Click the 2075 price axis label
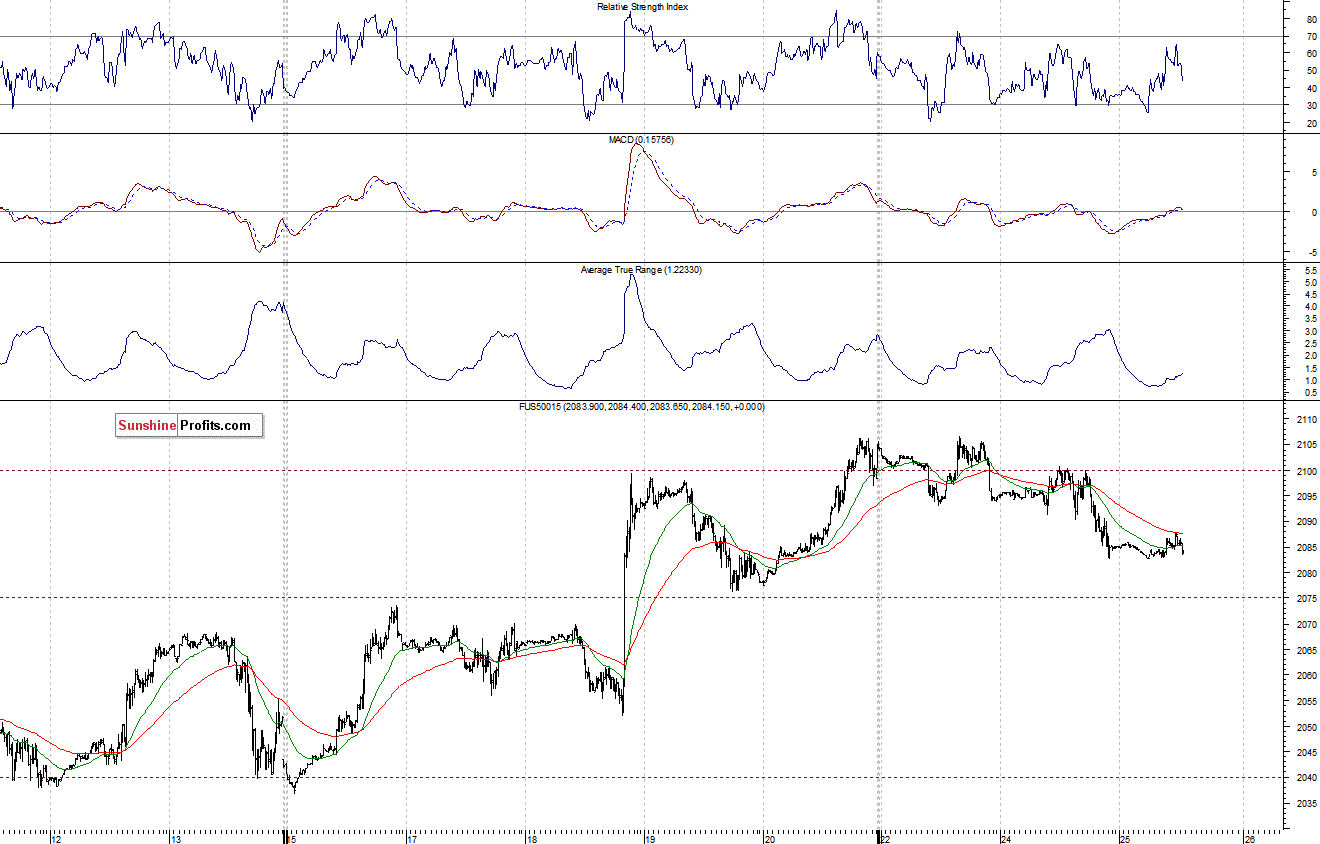This screenshot has width=1320, height=844. click(1307, 599)
